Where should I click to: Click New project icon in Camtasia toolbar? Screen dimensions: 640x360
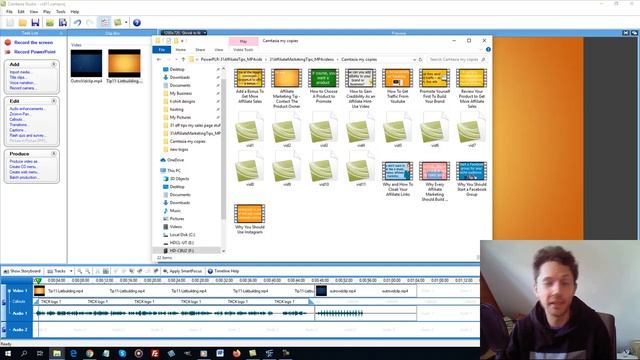tap(10, 22)
